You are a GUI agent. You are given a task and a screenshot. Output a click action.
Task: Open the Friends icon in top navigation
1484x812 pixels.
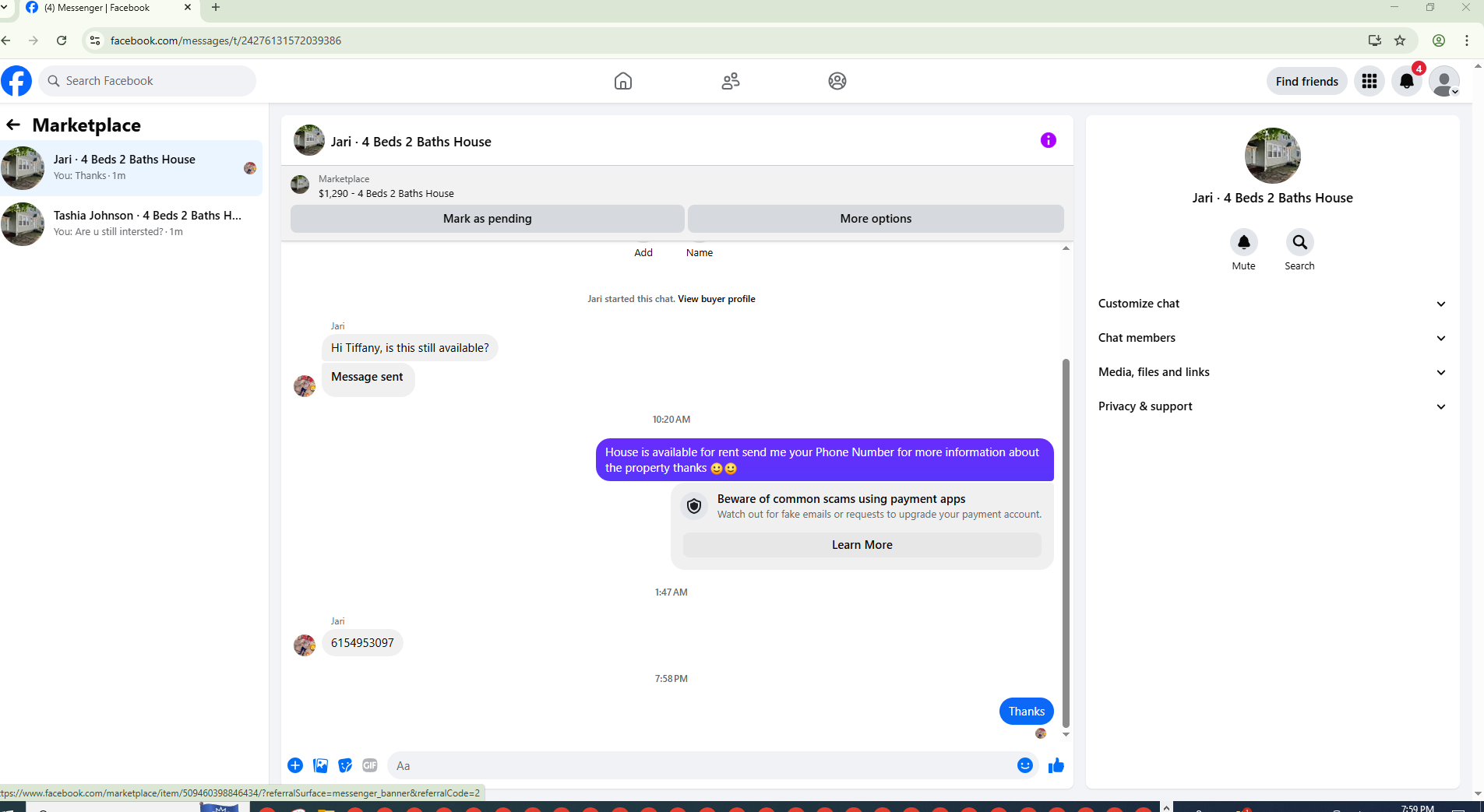[x=731, y=81]
